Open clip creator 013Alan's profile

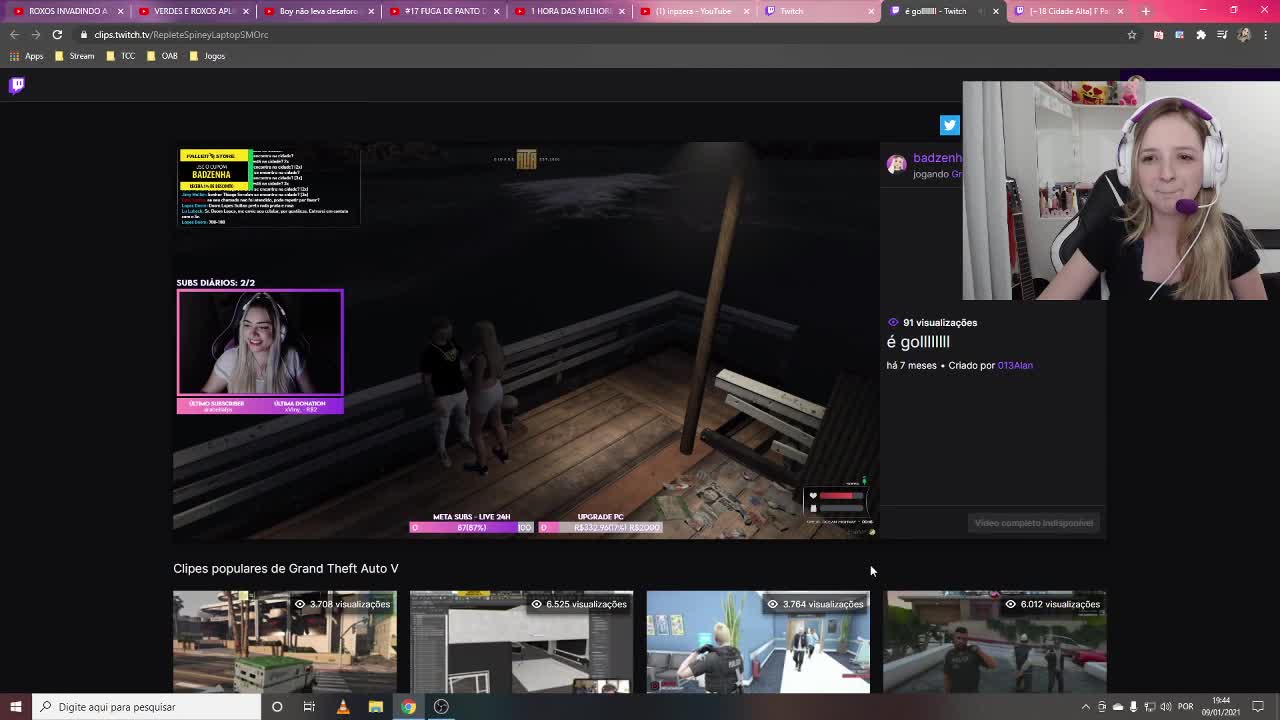click(1015, 366)
